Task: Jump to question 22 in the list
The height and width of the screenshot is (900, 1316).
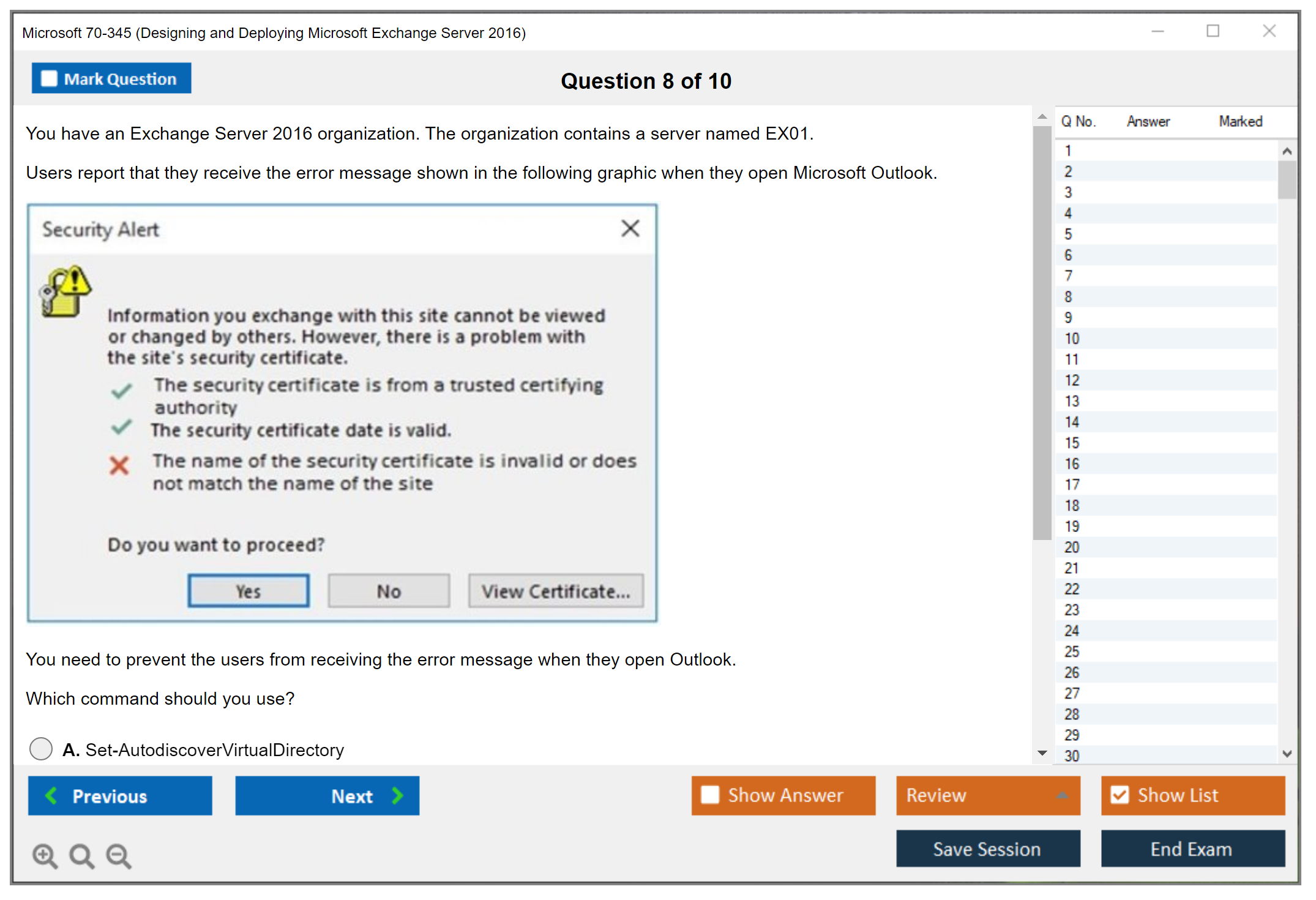Action: (x=1072, y=589)
